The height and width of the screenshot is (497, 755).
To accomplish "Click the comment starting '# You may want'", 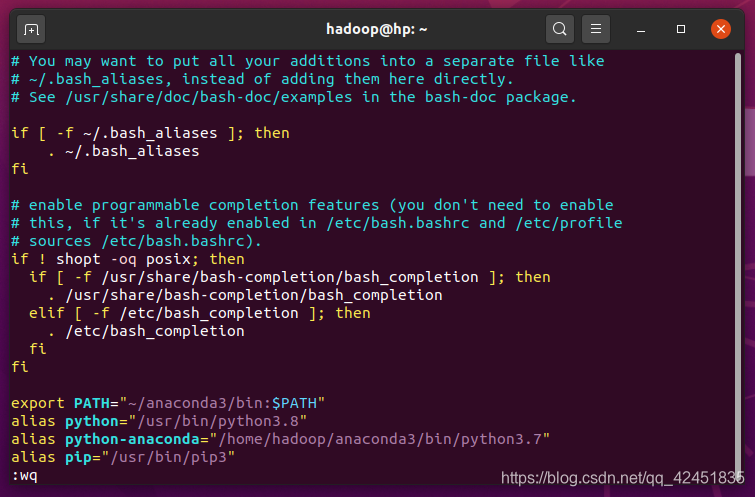I will [308, 61].
